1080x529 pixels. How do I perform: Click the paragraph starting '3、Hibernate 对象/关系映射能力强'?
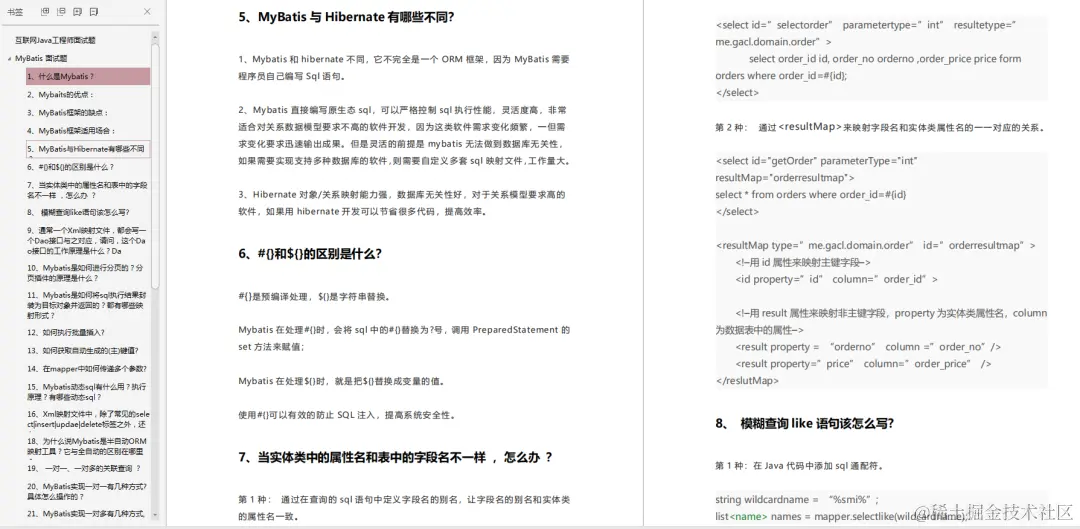tap(402, 203)
